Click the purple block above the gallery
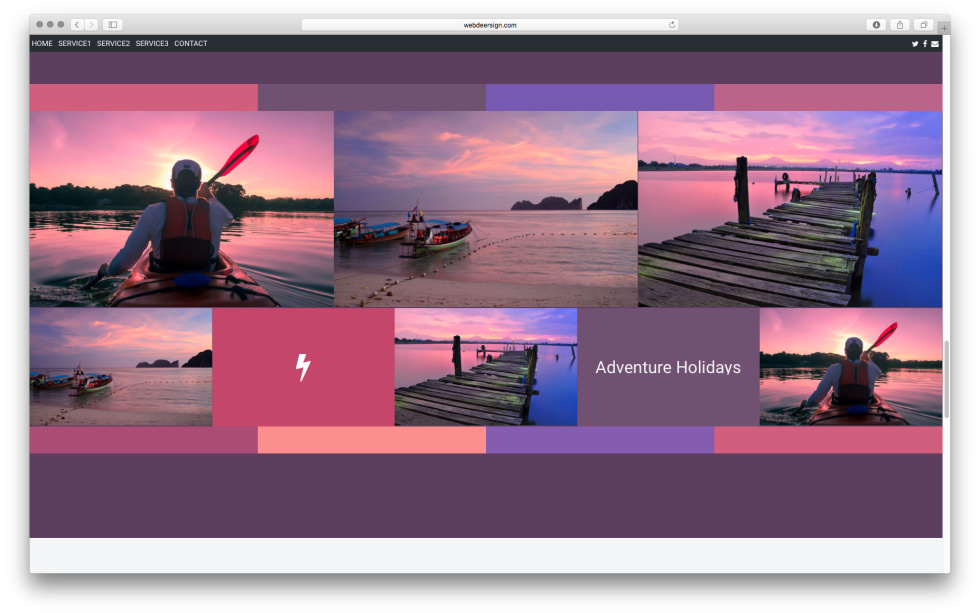The width and height of the screenshot is (980, 613). (x=600, y=97)
